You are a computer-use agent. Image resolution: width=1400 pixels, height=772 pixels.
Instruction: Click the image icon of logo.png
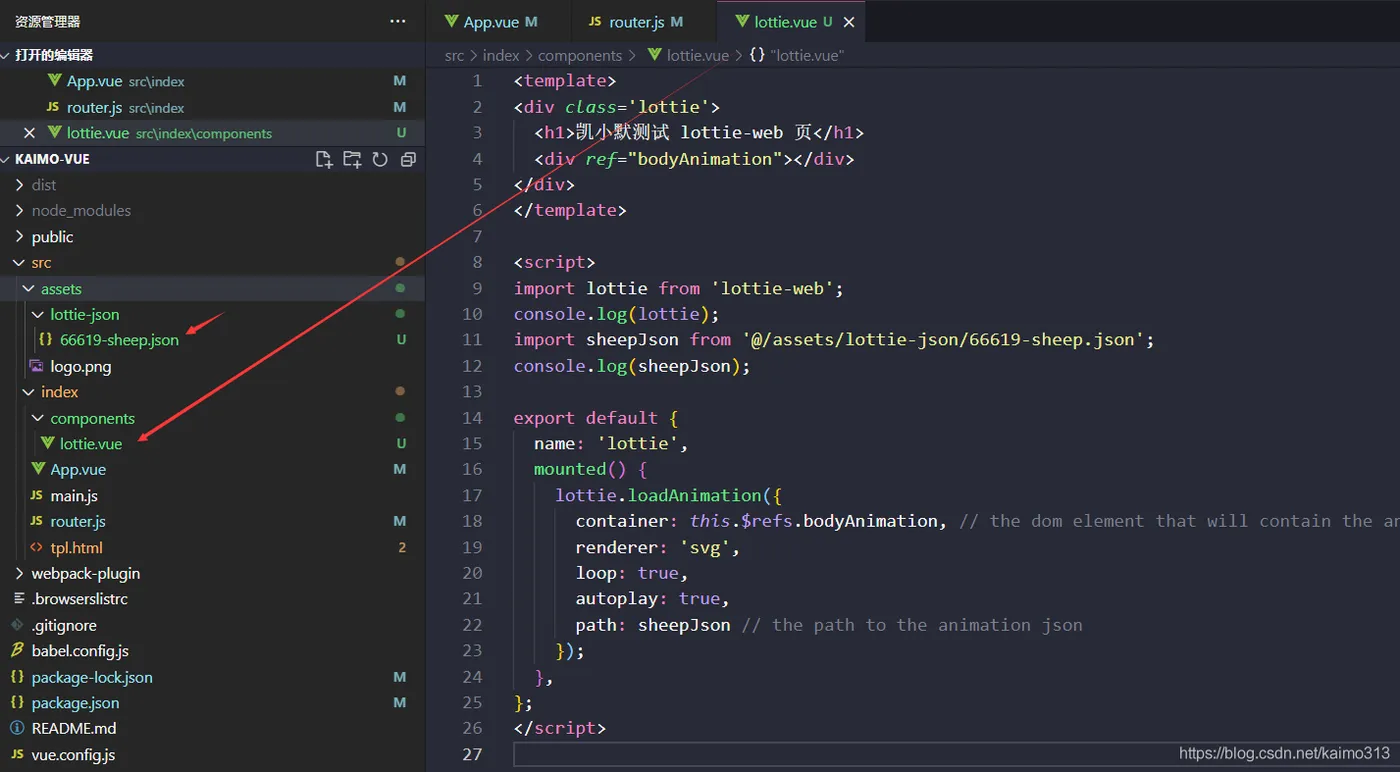(36, 366)
